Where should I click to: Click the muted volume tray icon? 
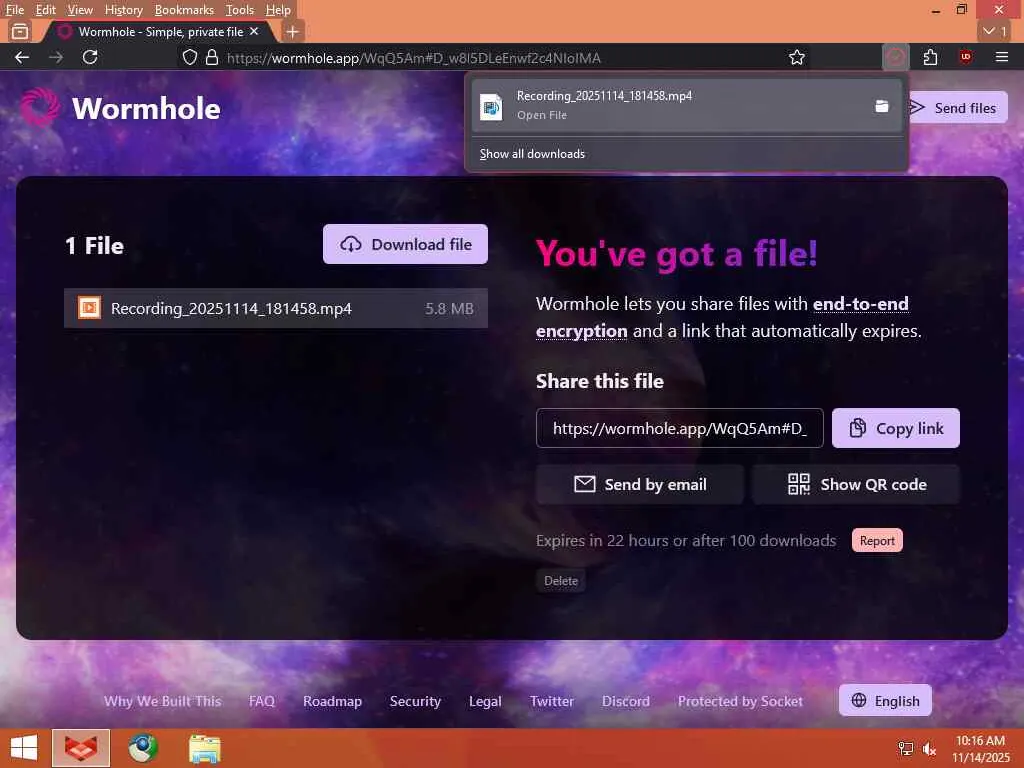click(x=929, y=749)
